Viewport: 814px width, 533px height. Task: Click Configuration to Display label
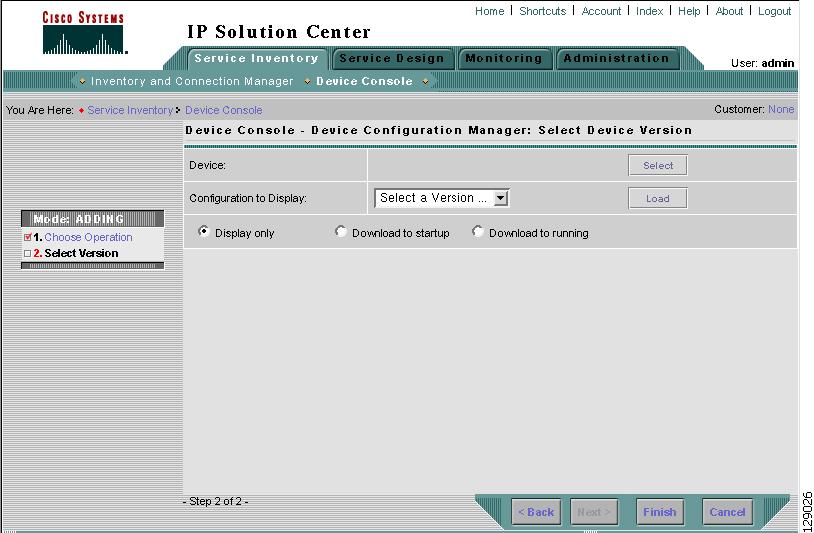(x=248, y=198)
